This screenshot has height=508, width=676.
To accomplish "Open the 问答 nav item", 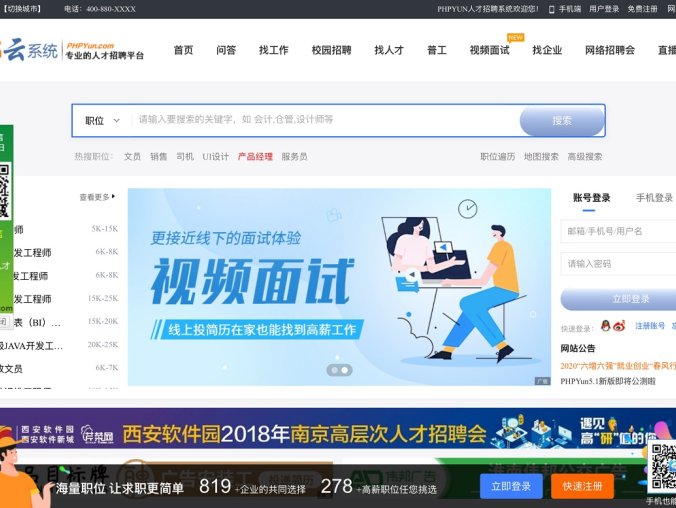I will point(226,50).
